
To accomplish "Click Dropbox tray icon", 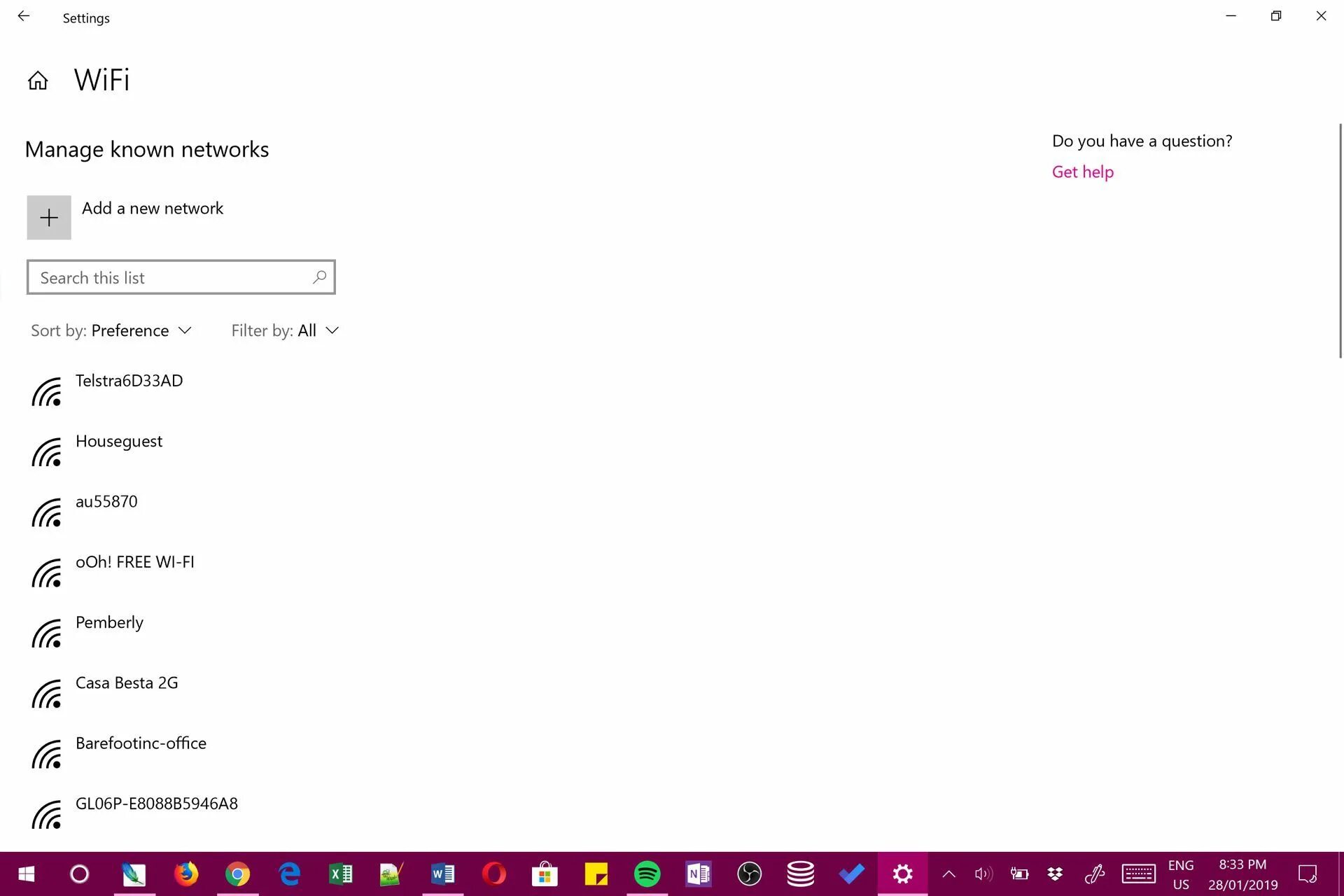I will pos(1055,874).
